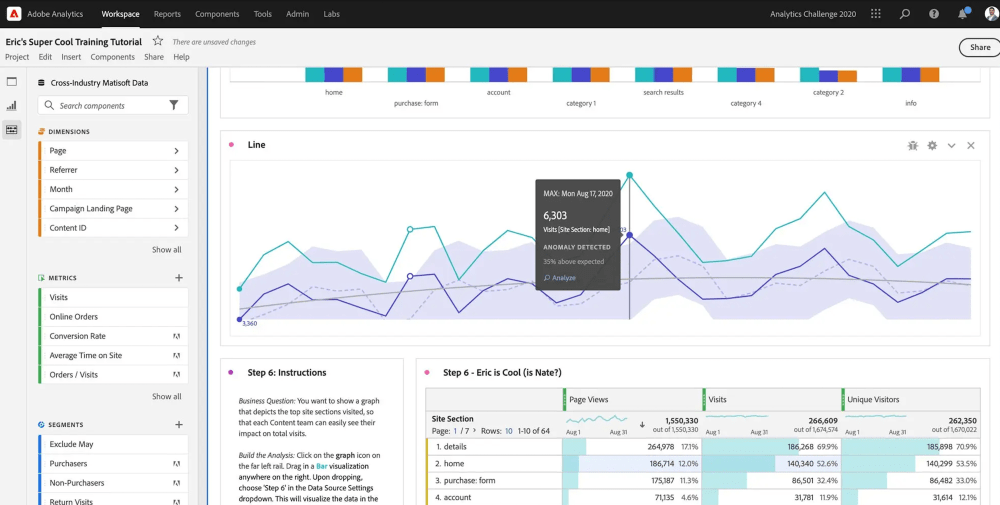This screenshot has width=1000, height=505.
Task: Click the Adobe logo icon
Action: pyautogui.click(x=13, y=13)
